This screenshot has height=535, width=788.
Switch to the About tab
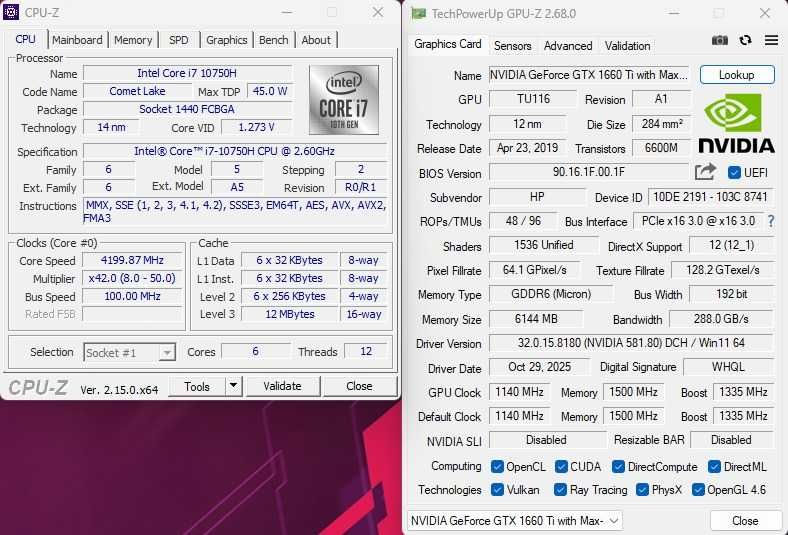(316, 40)
